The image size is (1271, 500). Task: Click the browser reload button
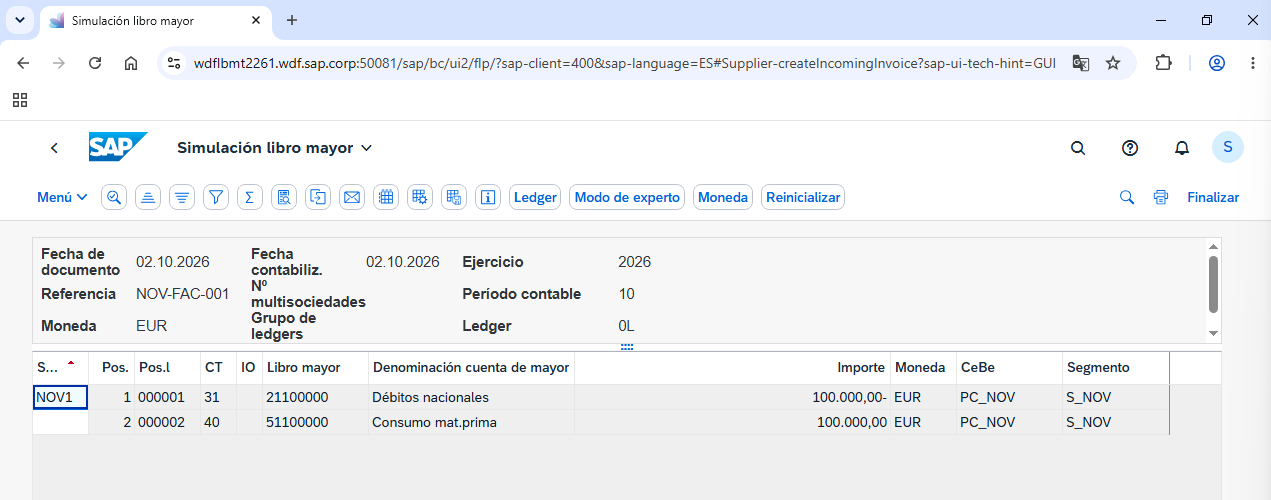[x=95, y=63]
